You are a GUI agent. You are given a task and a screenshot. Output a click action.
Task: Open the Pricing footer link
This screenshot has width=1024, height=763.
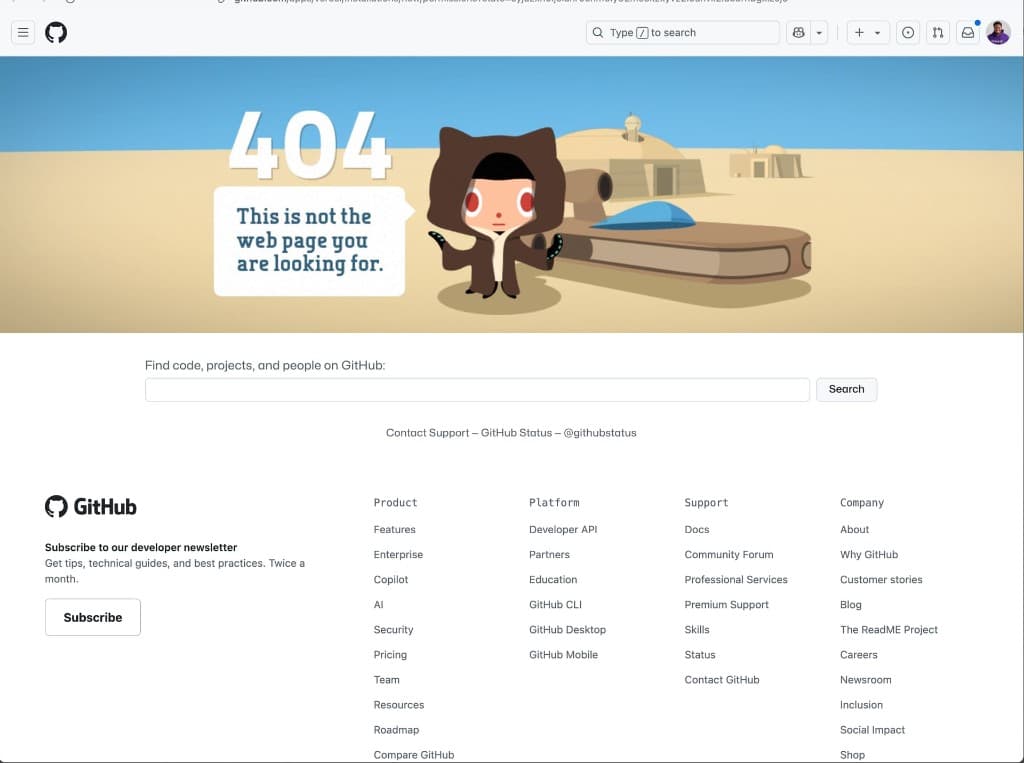pyautogui.click(x=390, y=655)
